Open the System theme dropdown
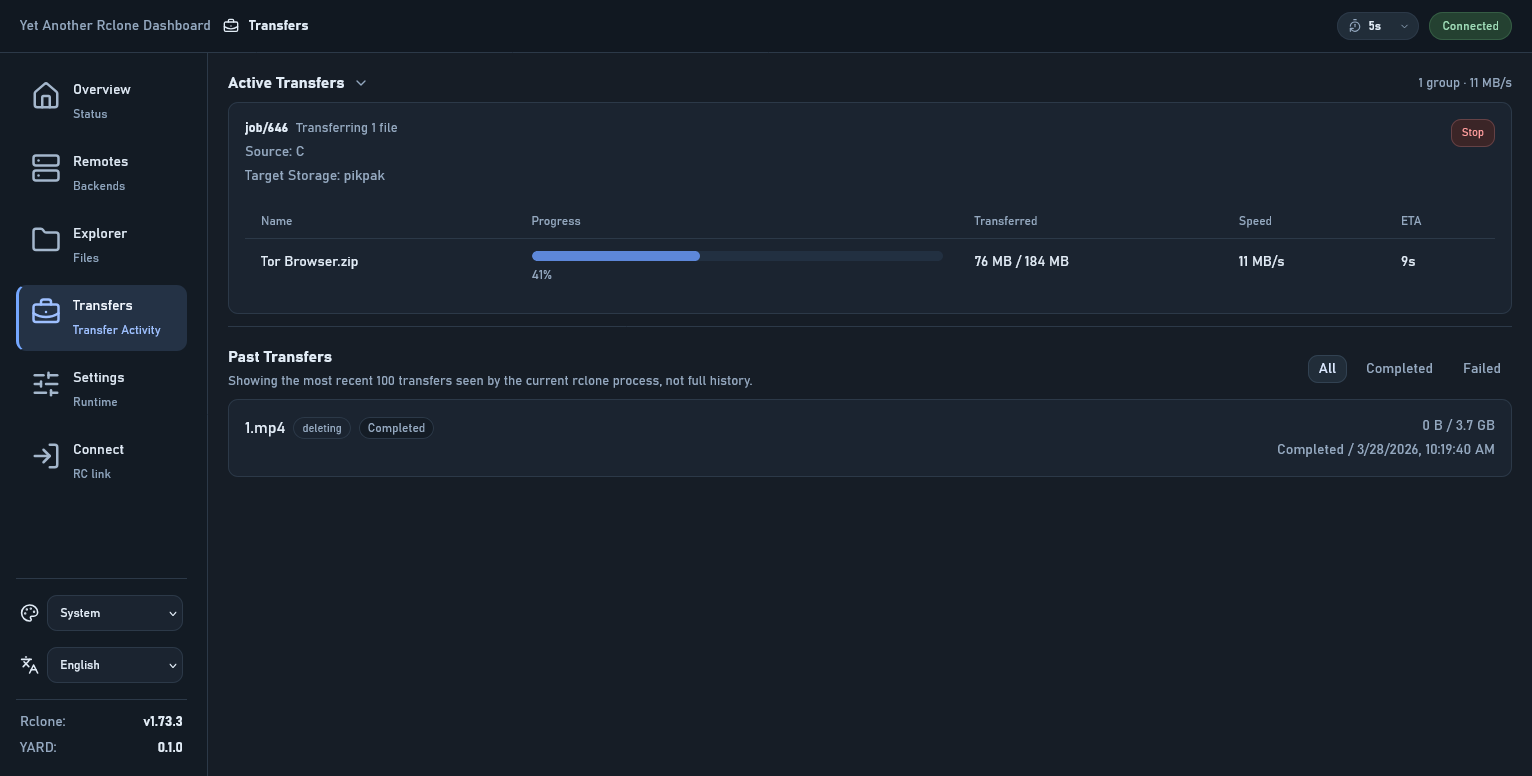Screen dimensions: 1532x776 (x=115, y=613)
